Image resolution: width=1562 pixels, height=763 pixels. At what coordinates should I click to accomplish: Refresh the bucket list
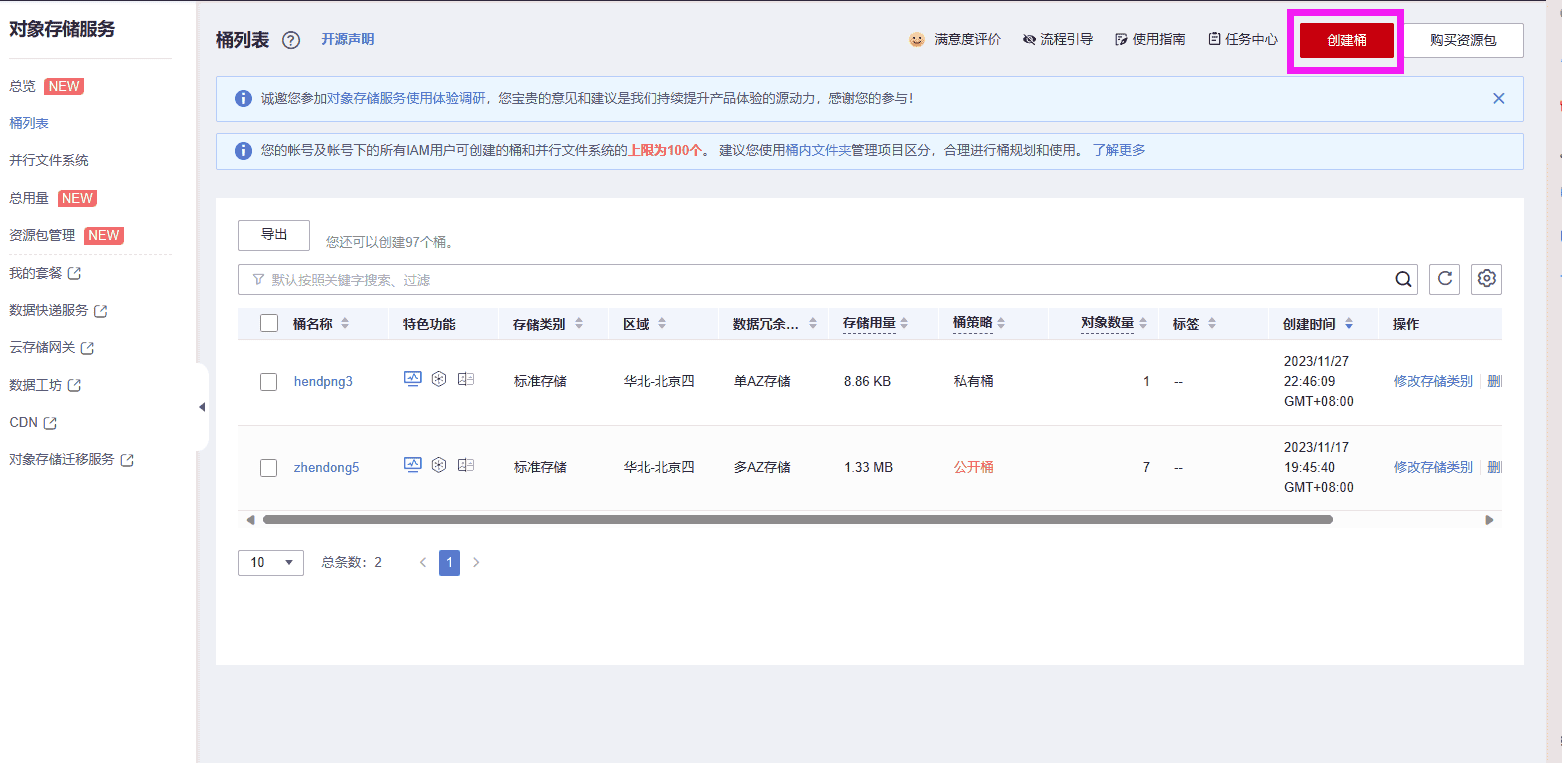click(1444, 279)
